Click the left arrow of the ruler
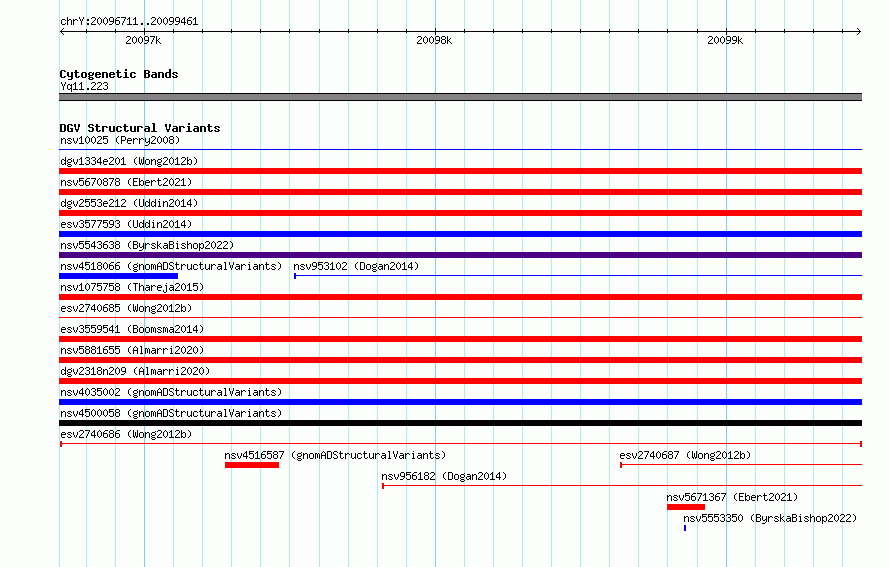This screenshot has width=890, height=567. coord(62,31)
